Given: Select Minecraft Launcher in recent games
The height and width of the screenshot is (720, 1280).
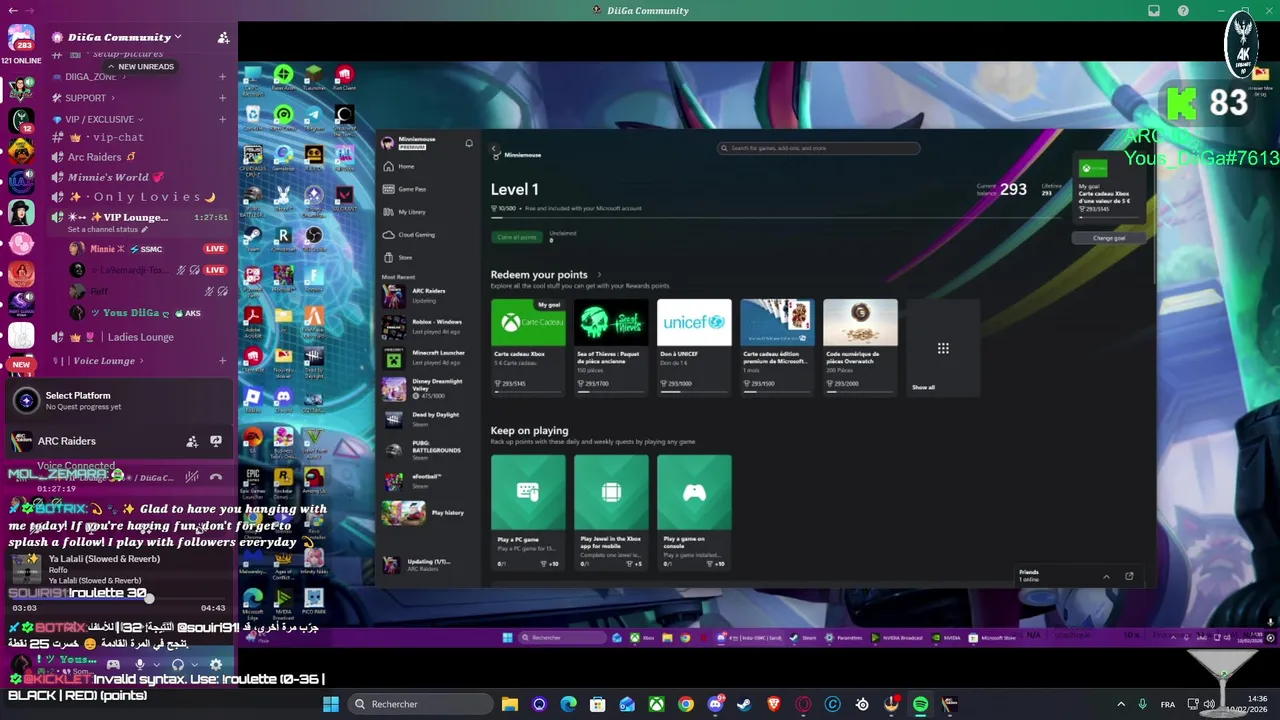Looking at the screenshot, I should coord(427,358).
